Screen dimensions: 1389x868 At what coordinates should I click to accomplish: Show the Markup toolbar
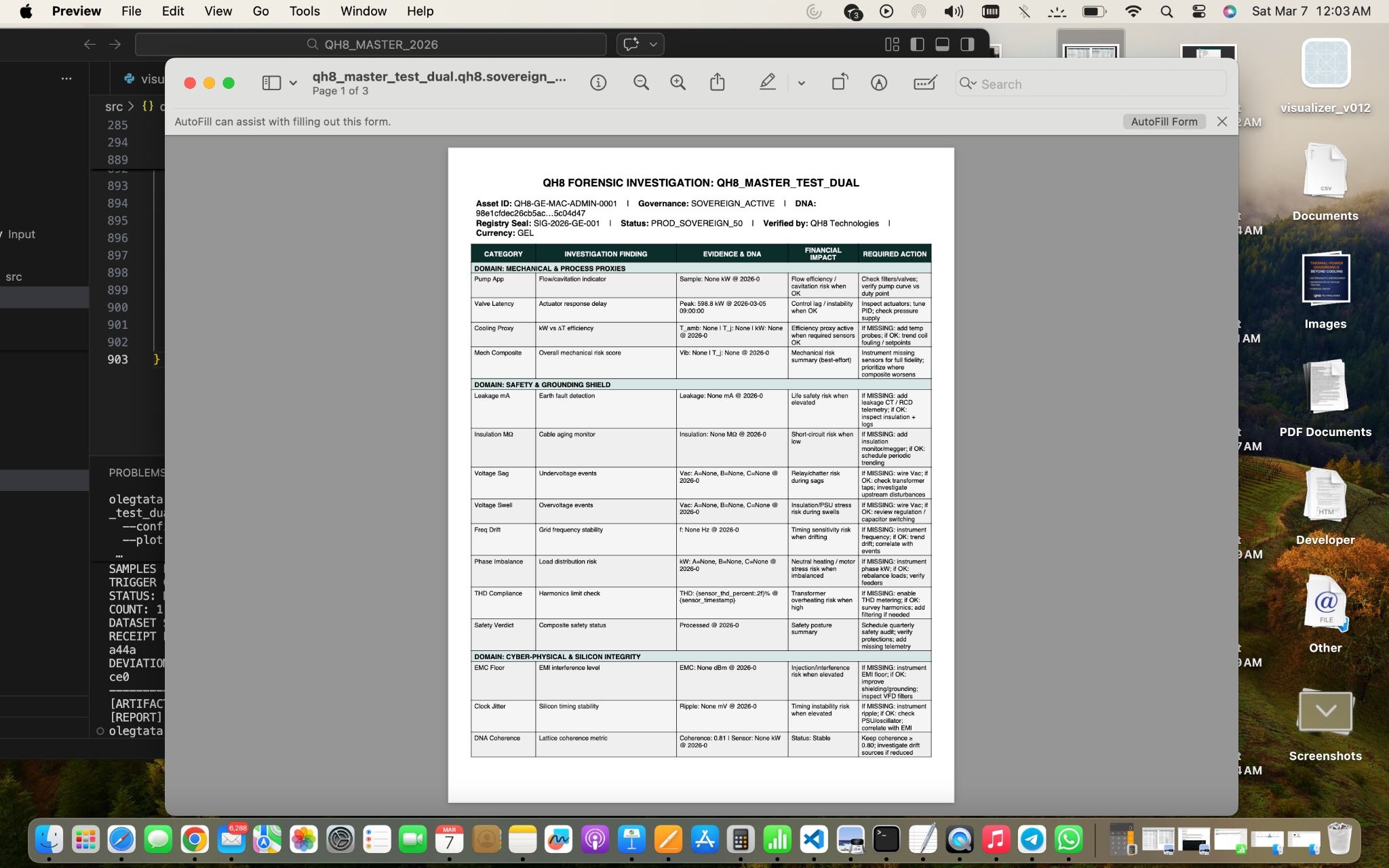[878, 83]
